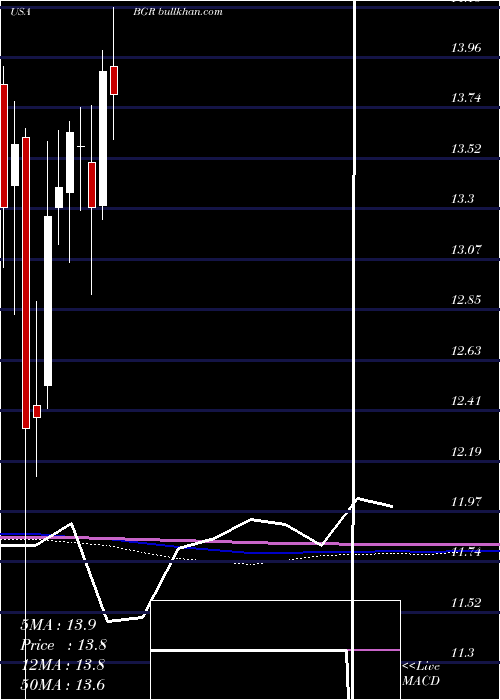Click the 12.19 price axis label
The height and width of the screenshot is (700, 500).
click(466, 451)
